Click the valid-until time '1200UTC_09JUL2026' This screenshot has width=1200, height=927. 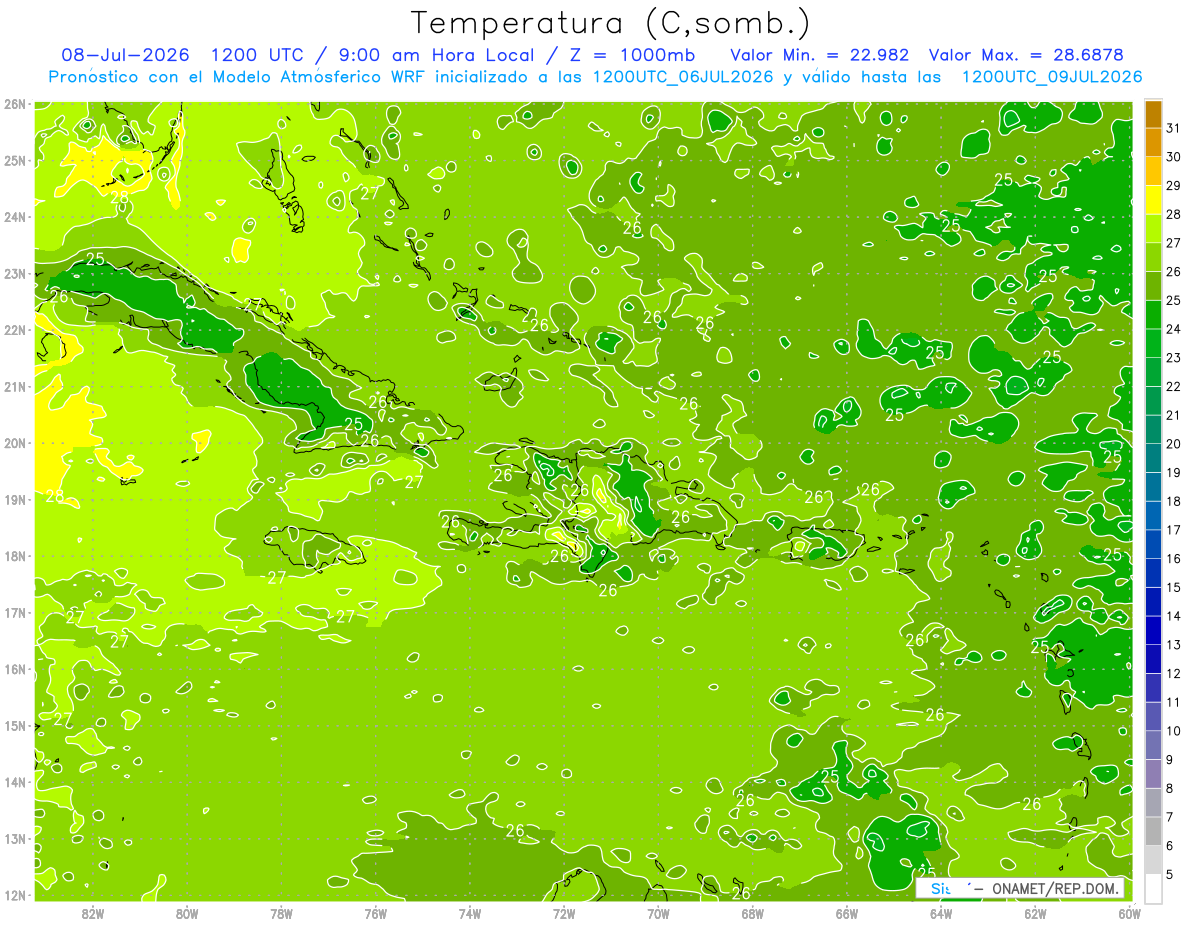(x=1052, y=77)
